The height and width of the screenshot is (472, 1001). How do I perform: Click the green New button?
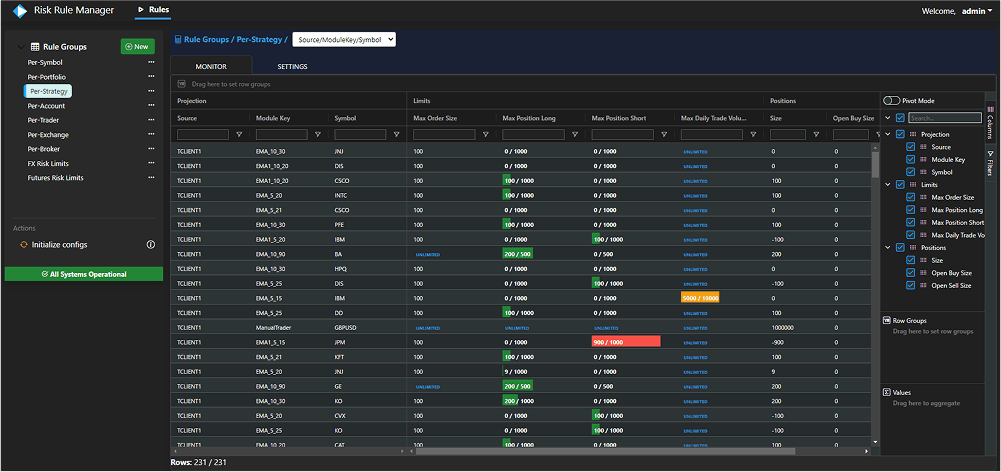click(x=137, y=46)
